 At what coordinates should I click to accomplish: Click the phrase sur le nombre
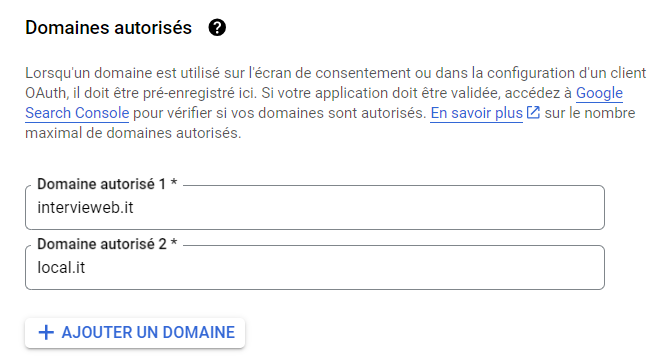pos(590,113)
